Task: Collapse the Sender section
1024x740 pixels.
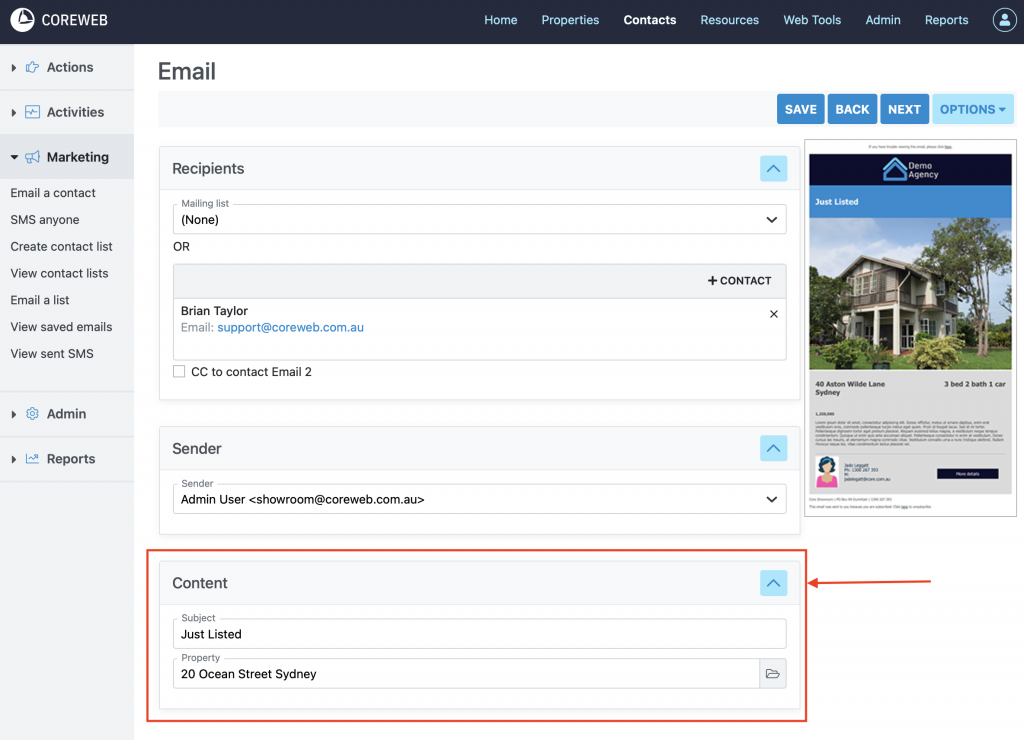Action: 773,448
